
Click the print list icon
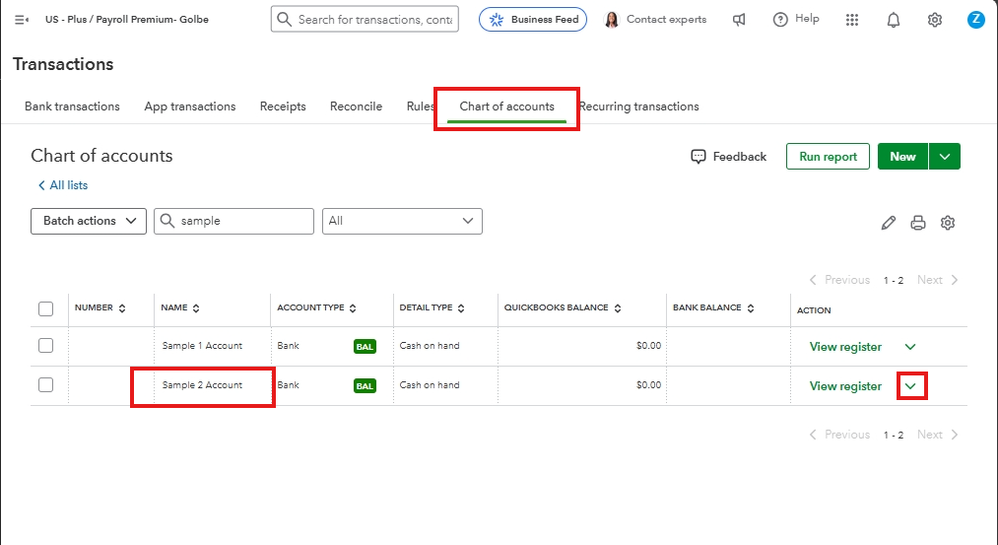[918, 223]
